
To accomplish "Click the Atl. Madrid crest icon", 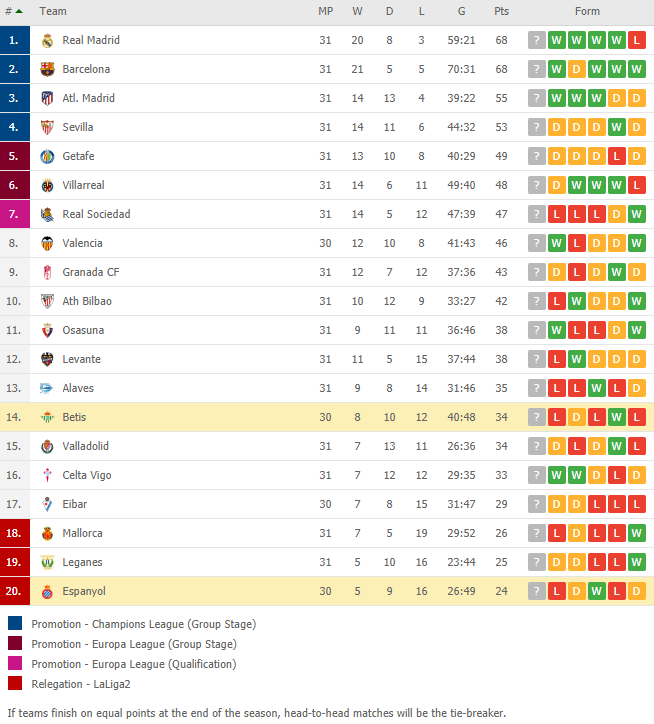I will pyautogui.click(x=47, y=98).
